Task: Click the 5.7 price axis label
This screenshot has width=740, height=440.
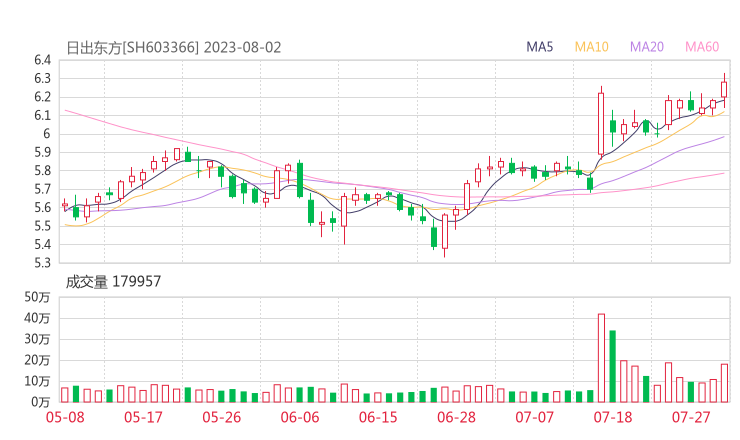Action: [x=42, y=189]
